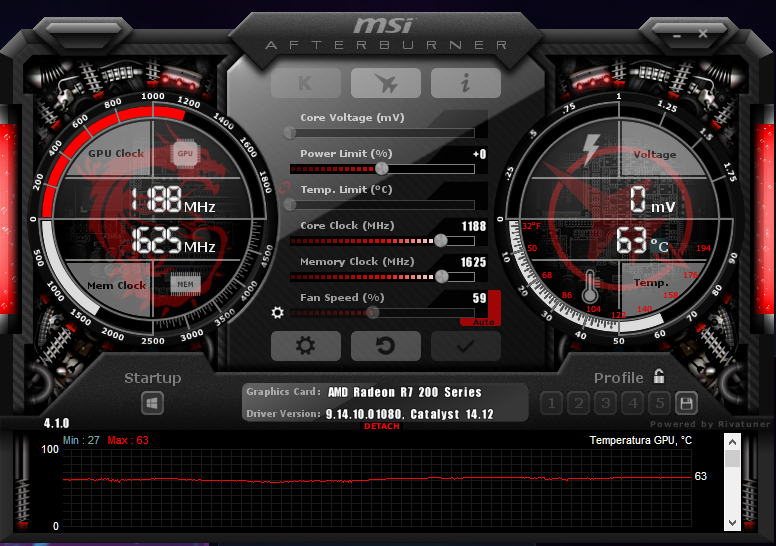776x546 pixels.
Task: Select profile slot 4
Action: (632, 403)
